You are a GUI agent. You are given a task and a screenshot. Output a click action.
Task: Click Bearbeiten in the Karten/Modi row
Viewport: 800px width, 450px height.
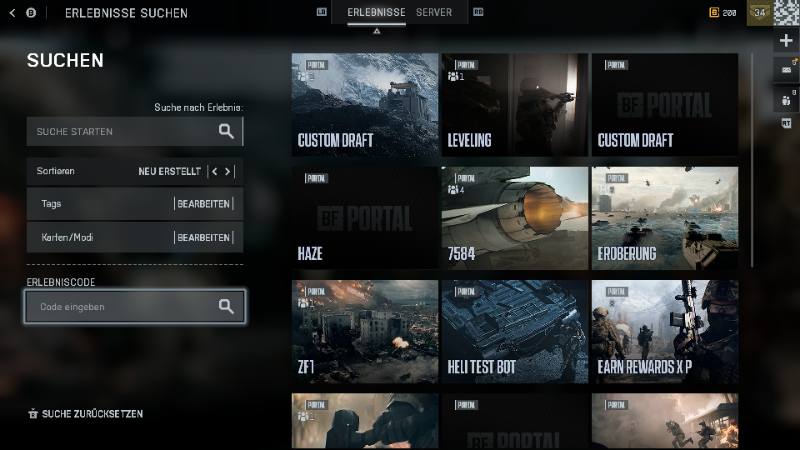tap(203, 238)
